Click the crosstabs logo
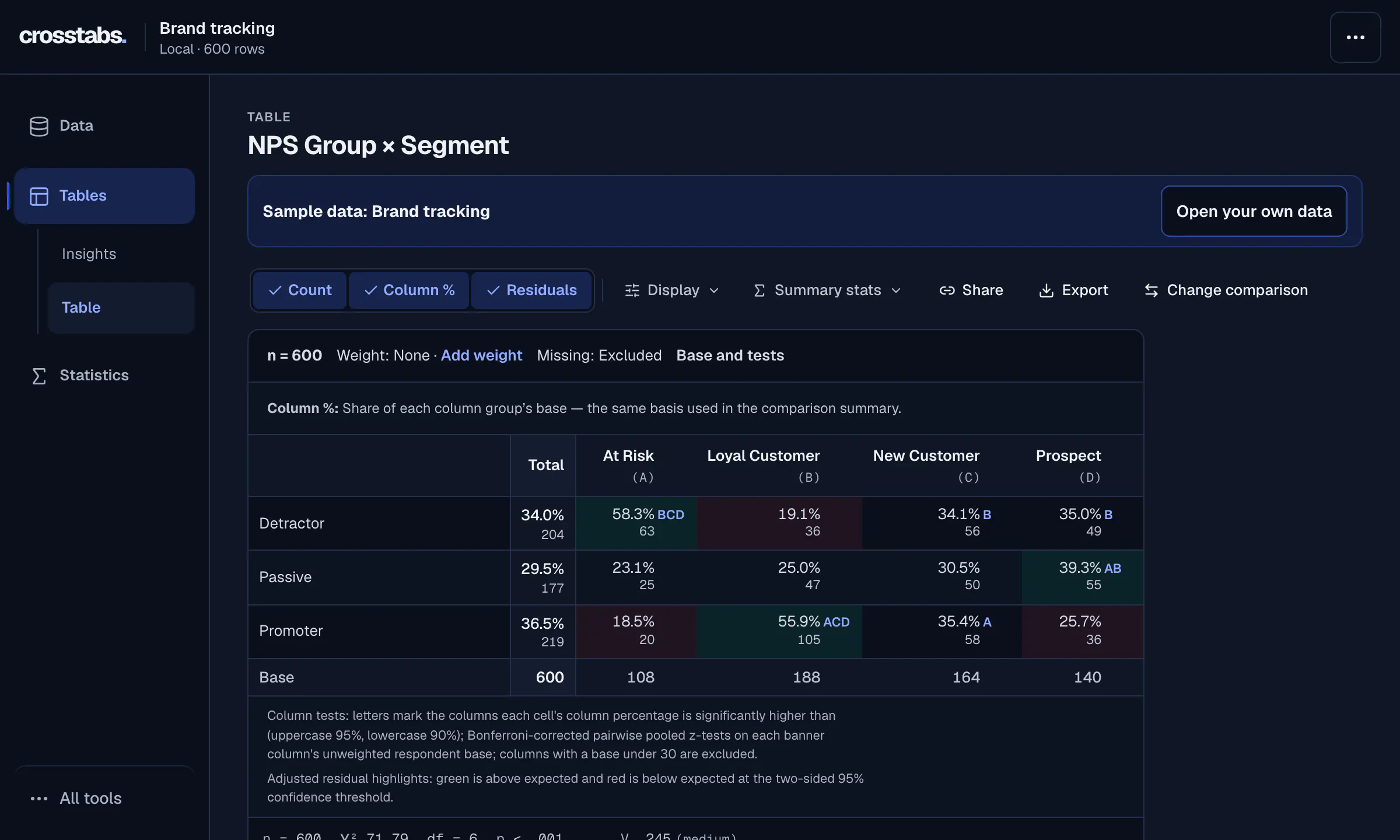 point(72,36)
